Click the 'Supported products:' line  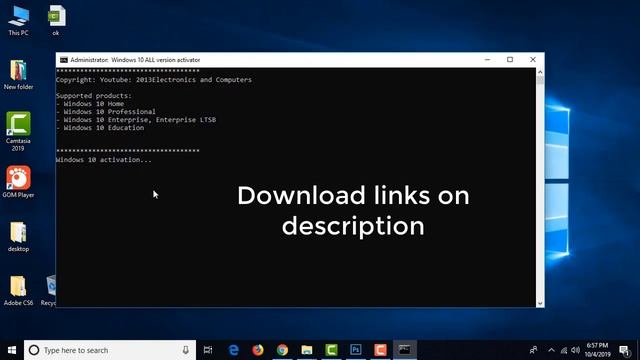(x=94, y=96)
